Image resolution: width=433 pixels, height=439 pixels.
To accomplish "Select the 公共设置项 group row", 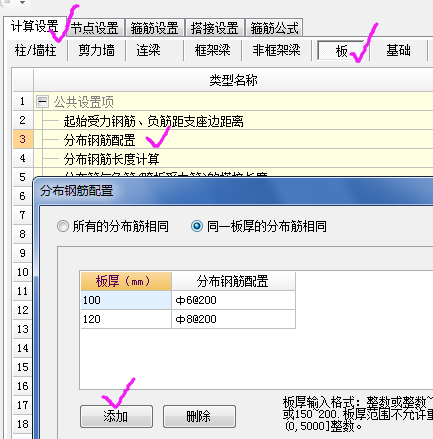I will click(x=233, y=101).
